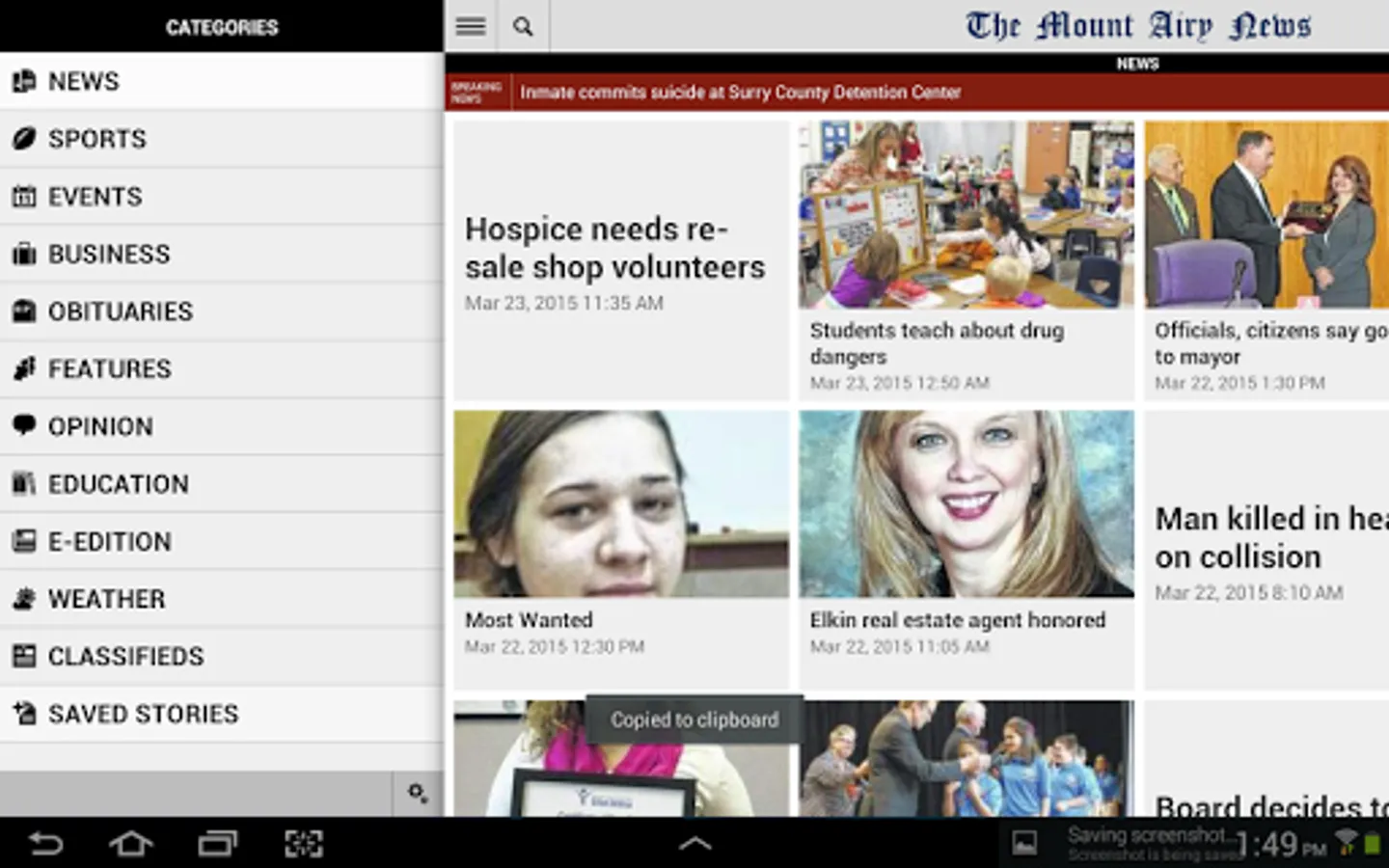This screenshot has width=1389, height=868.
Task: Select the WEATHER category label
Action: (x=107, y=599)
